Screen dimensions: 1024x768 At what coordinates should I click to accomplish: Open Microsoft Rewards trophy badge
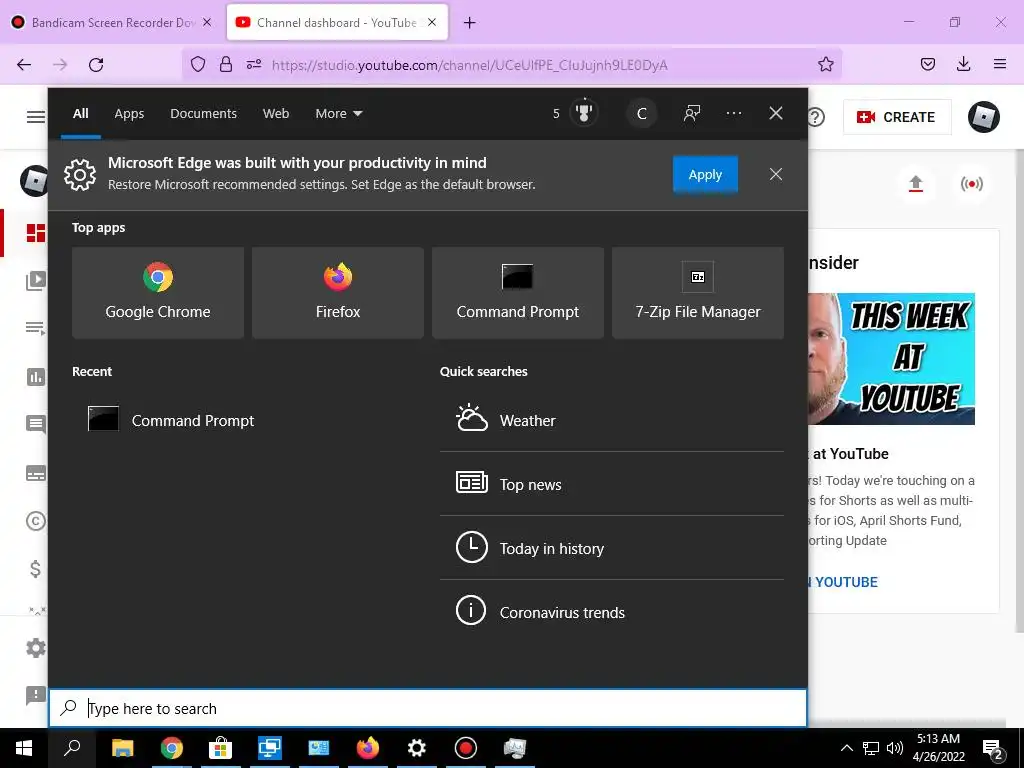tap(583, 113)
